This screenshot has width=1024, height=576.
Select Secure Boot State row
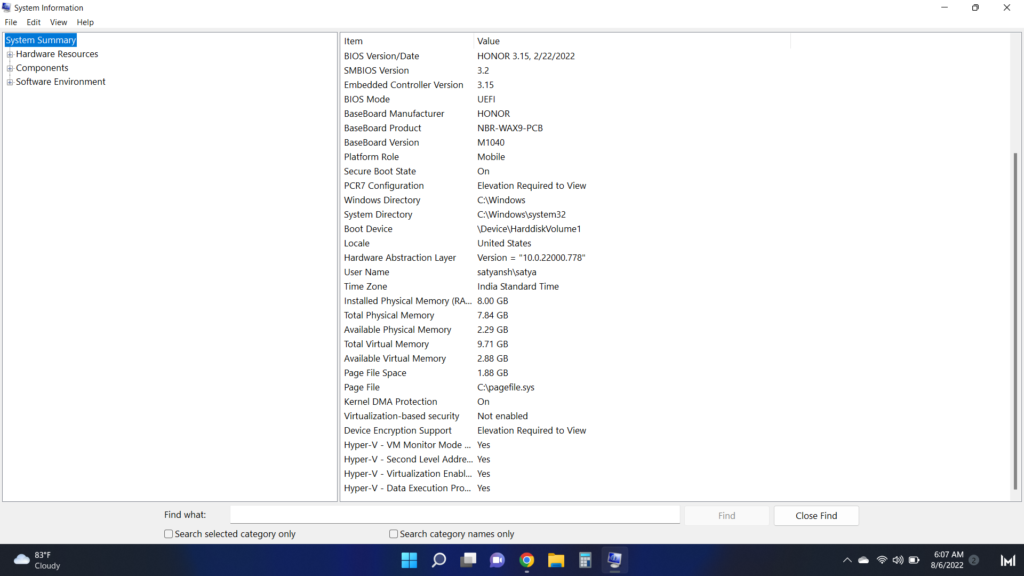(566, 171)
